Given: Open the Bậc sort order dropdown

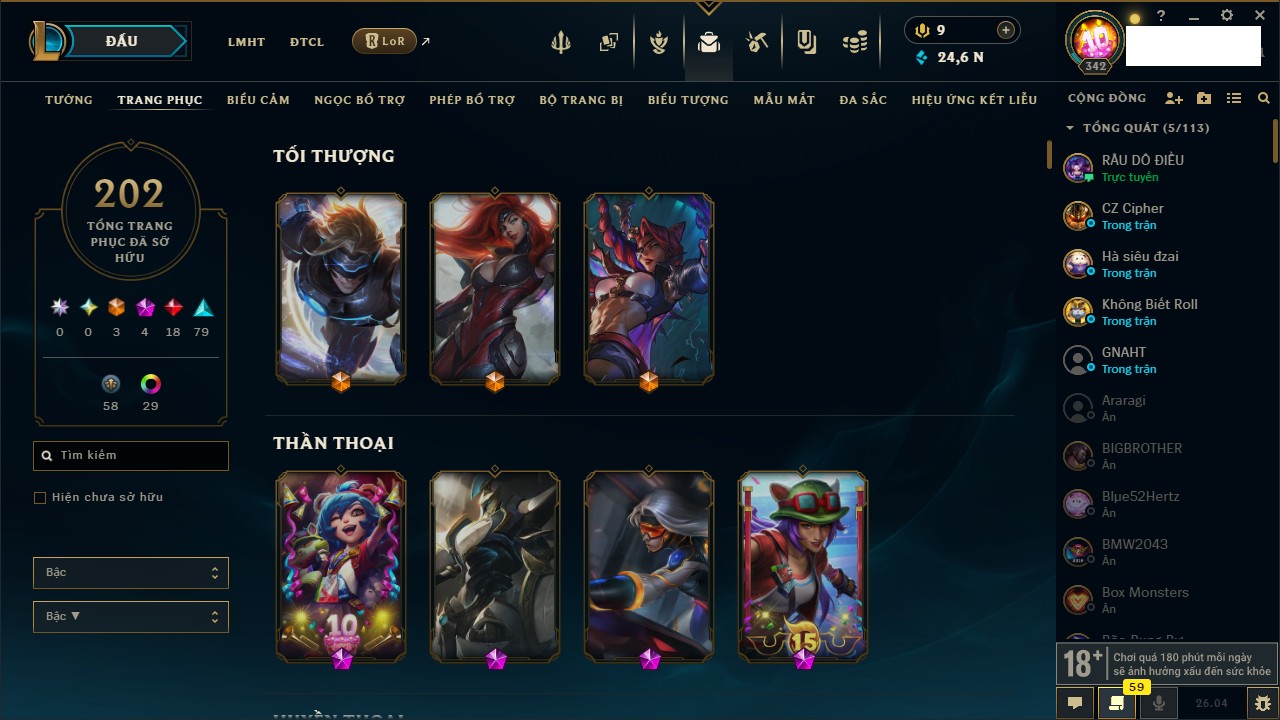Looking at the screenshot, I should point(131,617).
